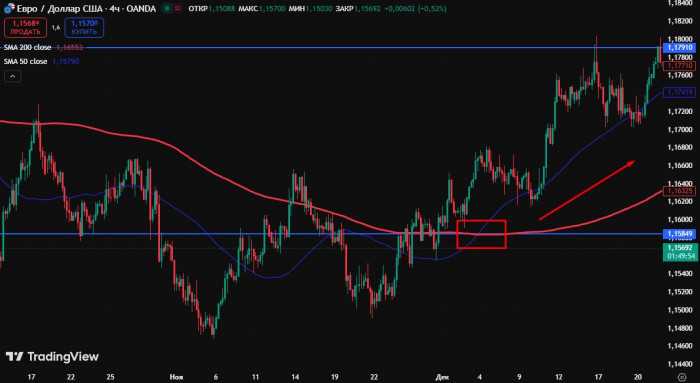The image size is (700, 383).
Task: Open the Евро / Доллар США symbol title
Action: pyautogui.click(x=86, y=8)
